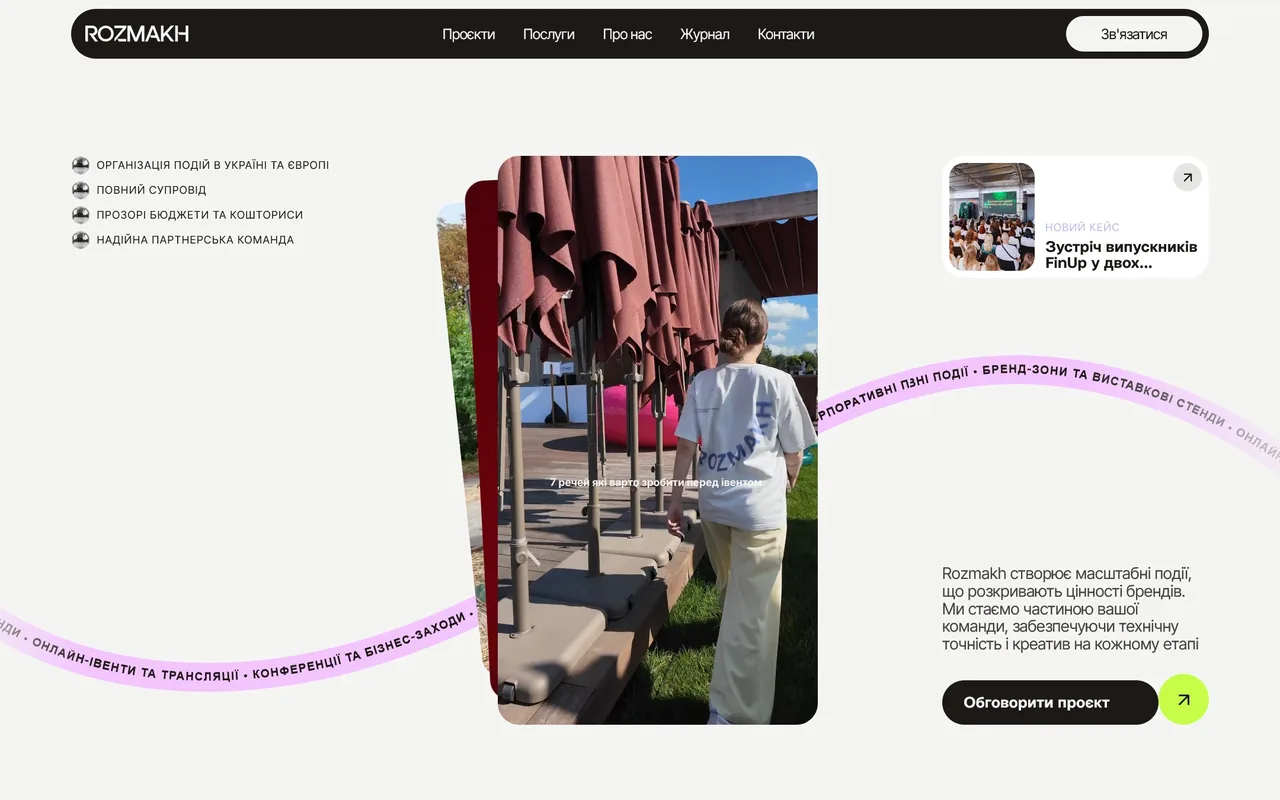Click ОРГАНІЗАЦІЯ ПОДІЙ В УКРАЇНІ ТА ЄВРОПІ text
This screenshot has width=1280, height=800.
(x=213, y=165)
